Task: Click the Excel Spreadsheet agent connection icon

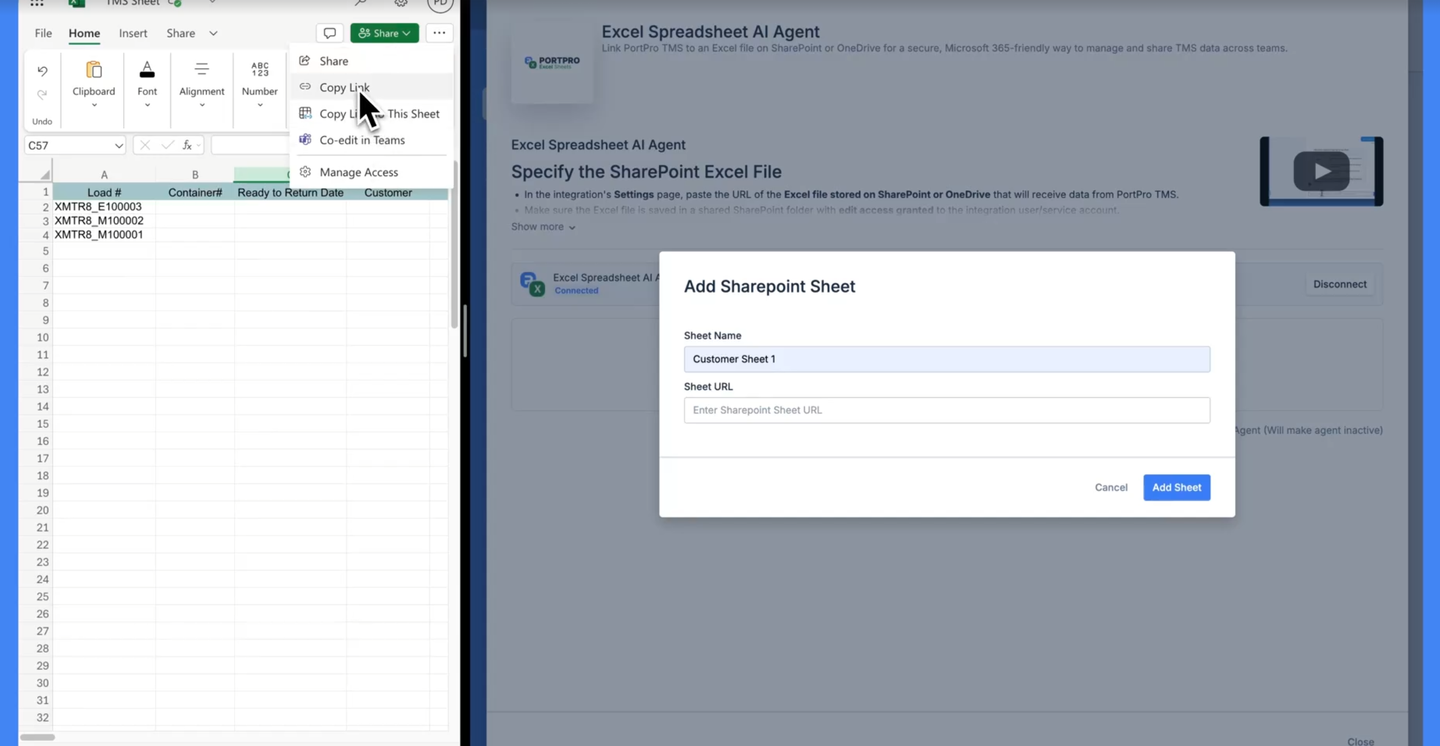Action: click(532, 284)
